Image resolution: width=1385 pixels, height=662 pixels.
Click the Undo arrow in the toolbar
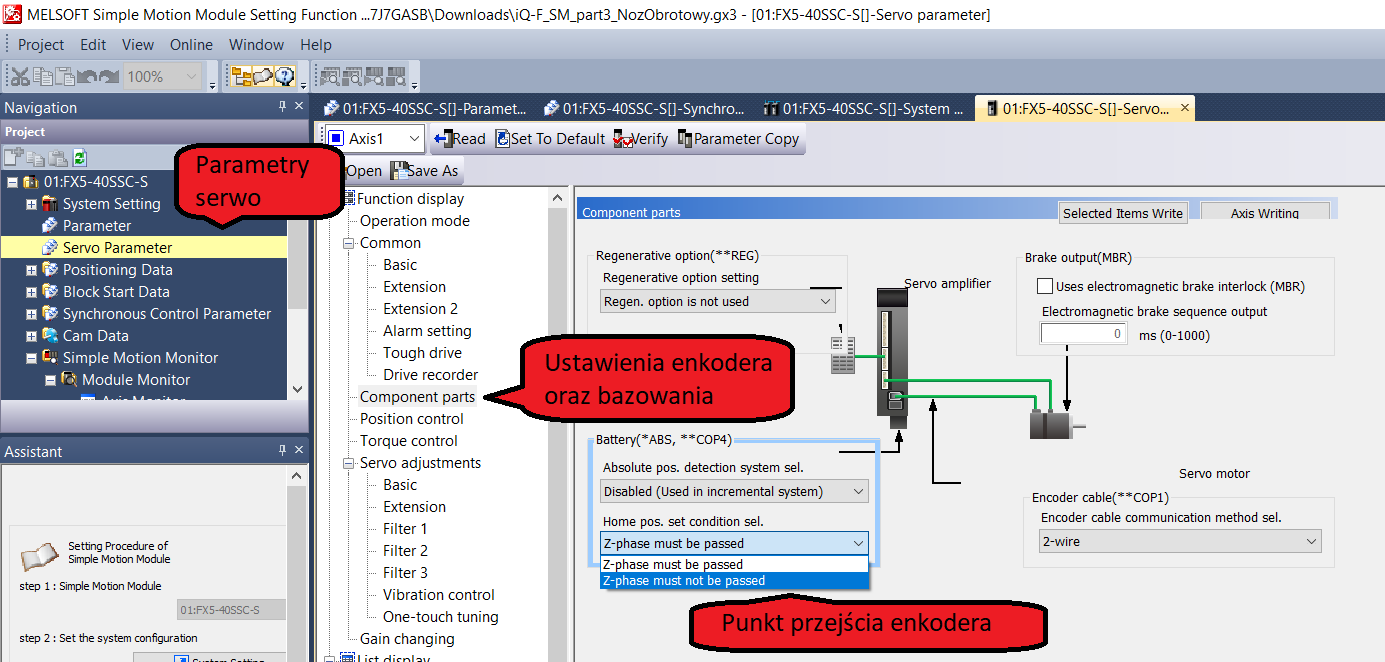87,77
